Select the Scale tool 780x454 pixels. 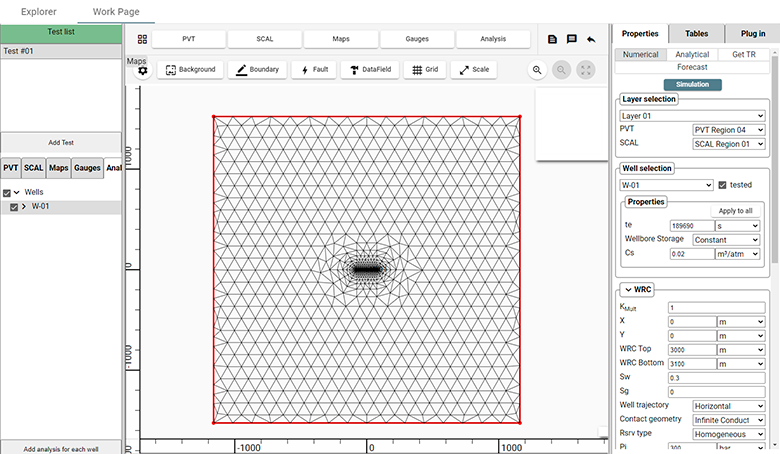coord(474,70)
